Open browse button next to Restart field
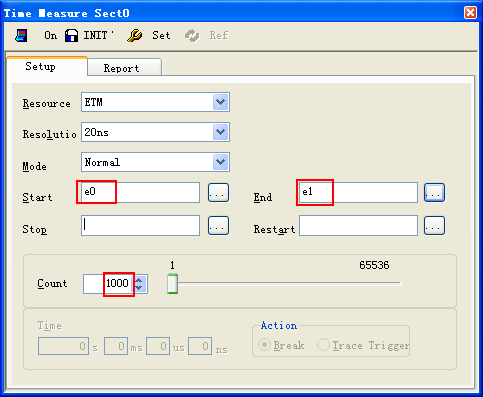The image size is (483, 397). pos(434,225)
